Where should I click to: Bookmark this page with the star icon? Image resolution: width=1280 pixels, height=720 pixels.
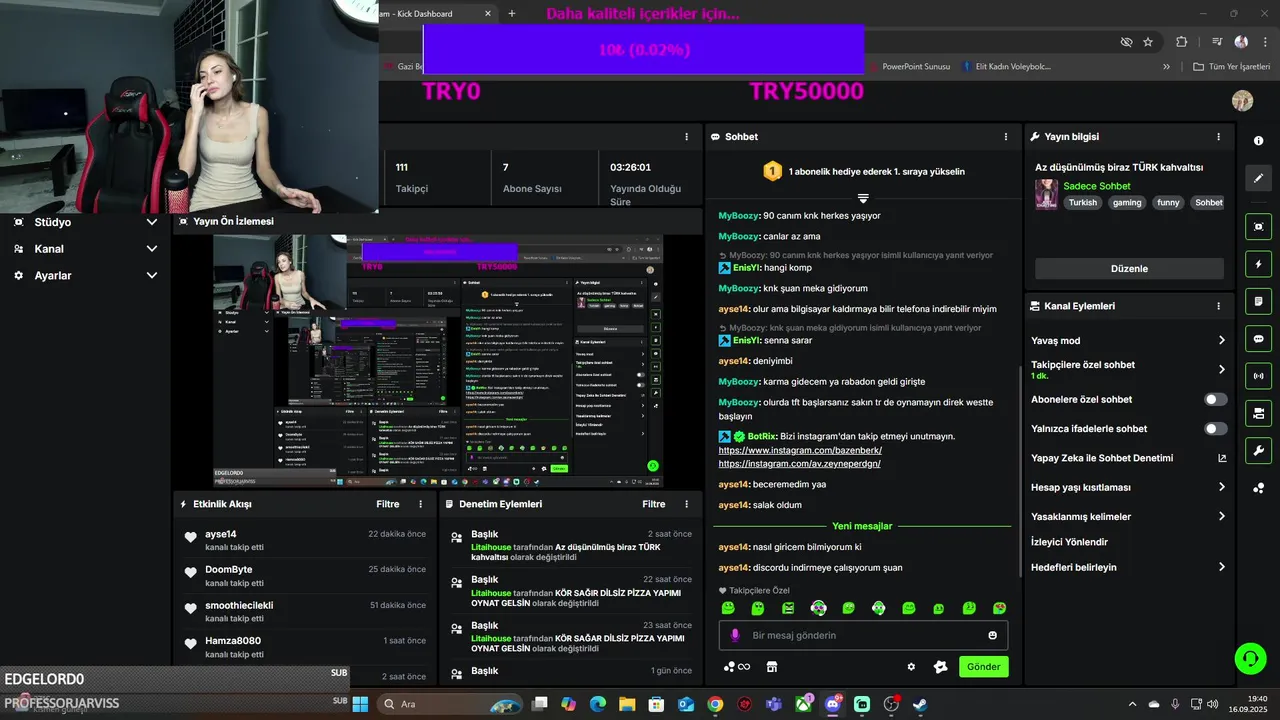point(1148,42)
